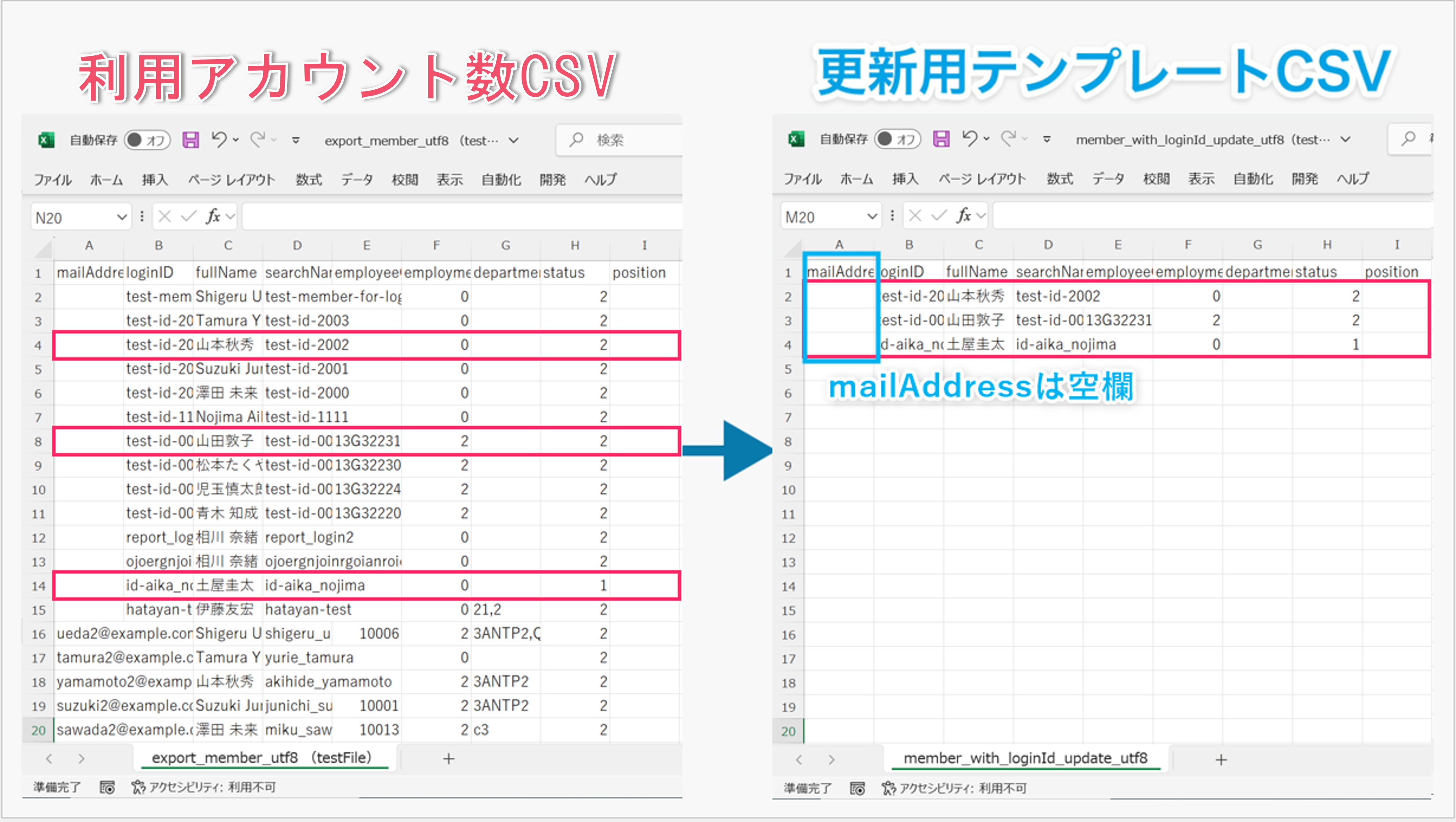Click the enter checkmark next to the right formula bar

point(939,215)
